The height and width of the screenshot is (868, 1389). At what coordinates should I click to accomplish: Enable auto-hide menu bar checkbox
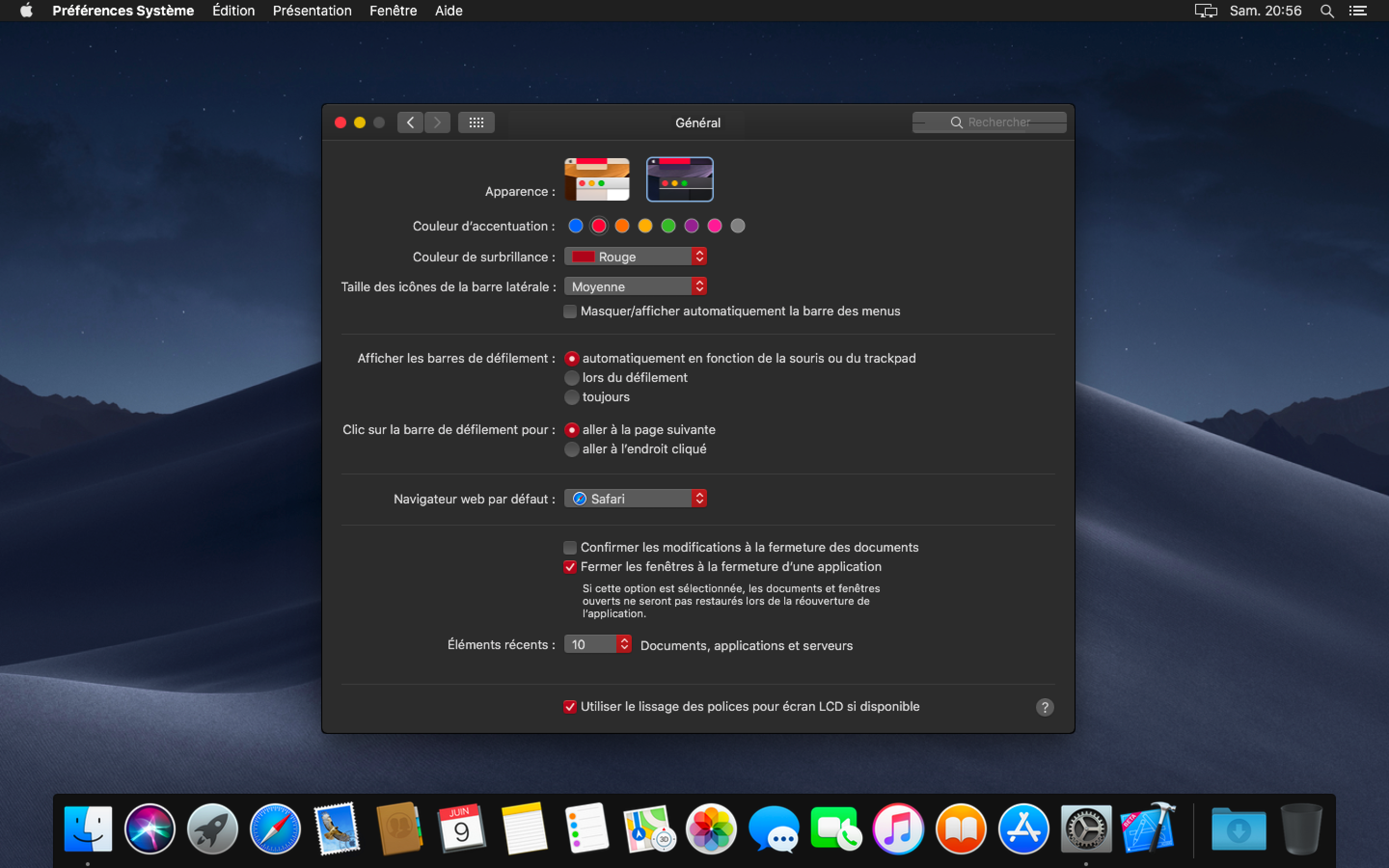[x=570, y=311]
